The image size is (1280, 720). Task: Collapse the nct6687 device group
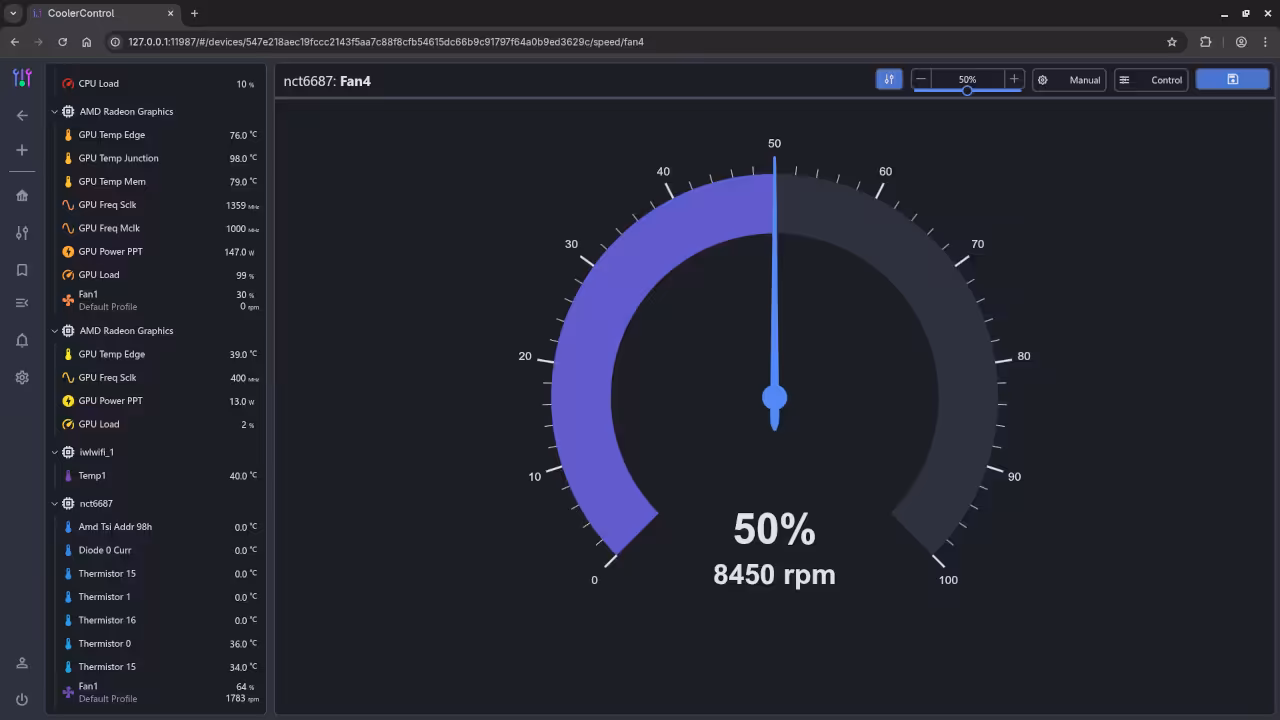tap(55, 504)
